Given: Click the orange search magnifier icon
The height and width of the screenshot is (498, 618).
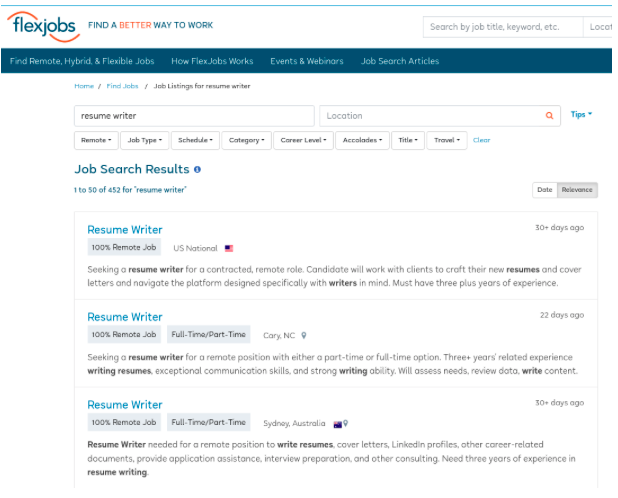Looking at the screenshot, I should click(x=549, y=115).
